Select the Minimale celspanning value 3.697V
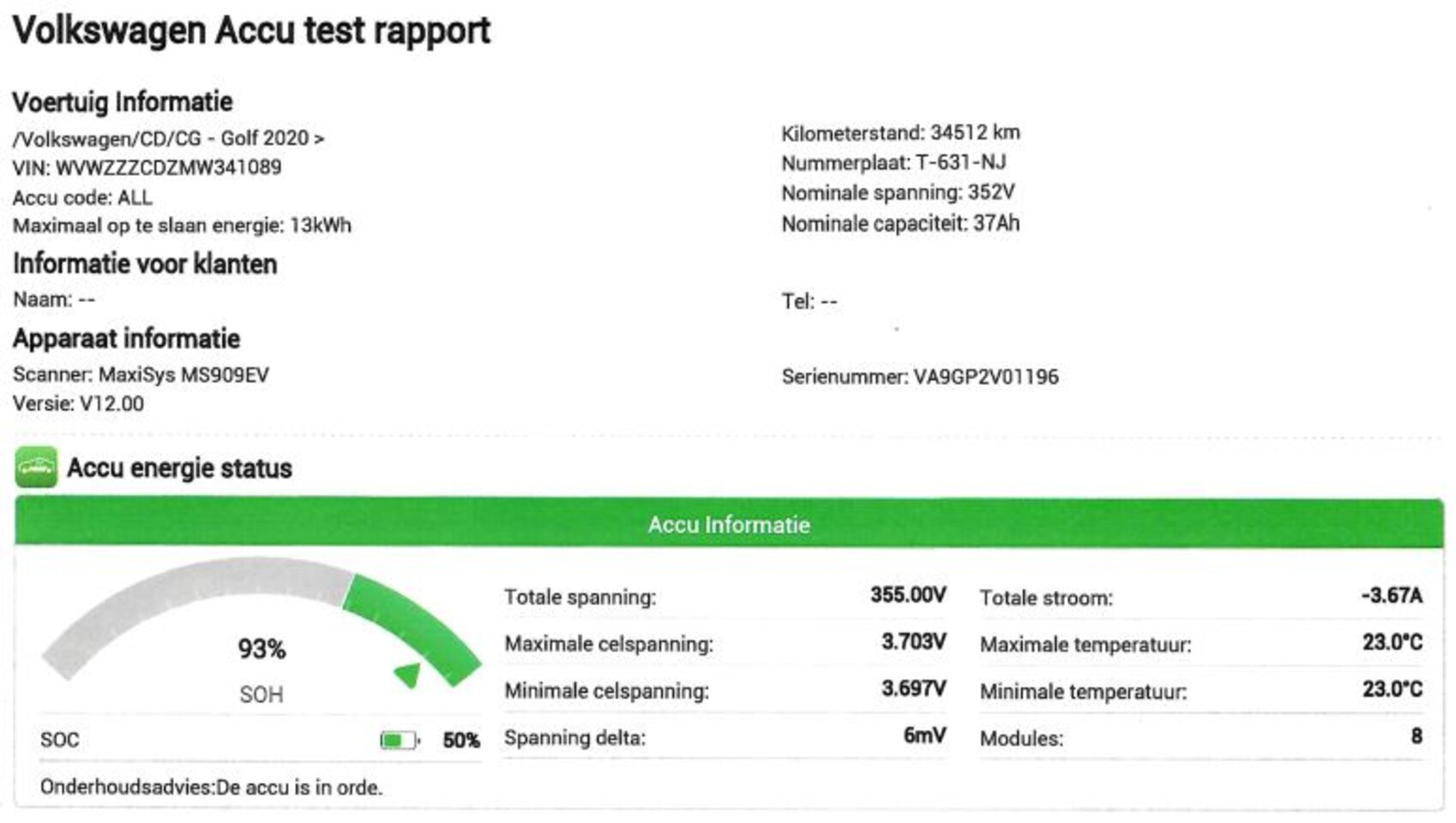Screen dimensions: 1456x823 point(914,688)
